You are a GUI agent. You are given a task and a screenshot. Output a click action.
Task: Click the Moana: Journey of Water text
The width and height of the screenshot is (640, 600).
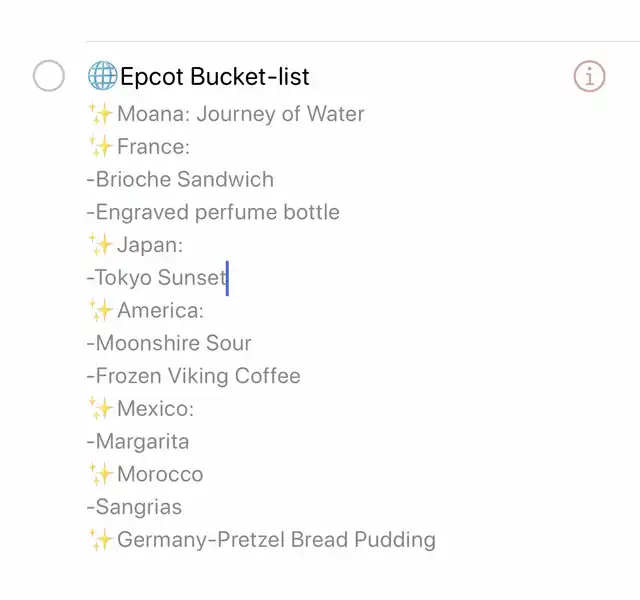coord(240,114)
